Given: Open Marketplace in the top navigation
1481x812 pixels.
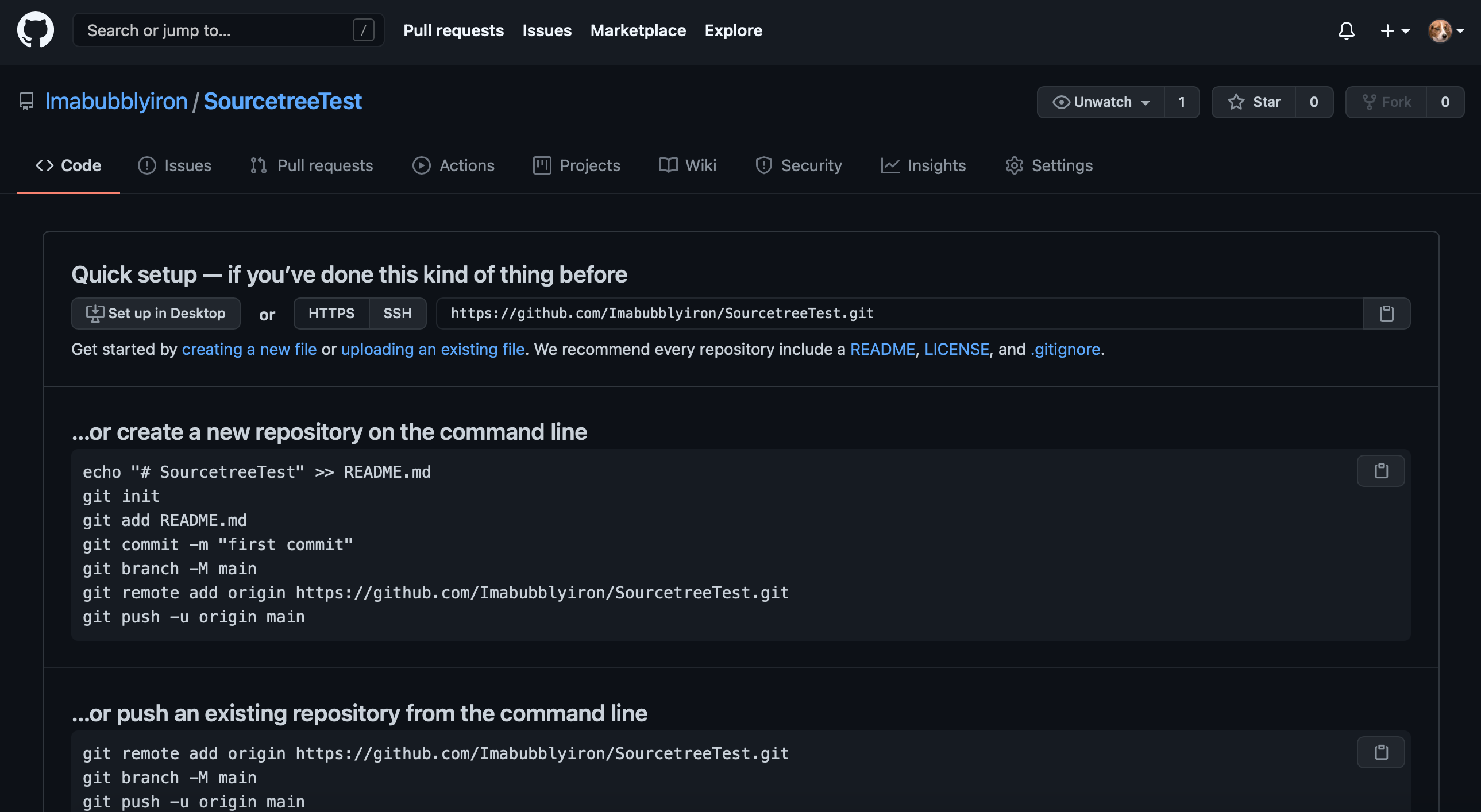Looking at the screenshot, I should click(638, 30).
